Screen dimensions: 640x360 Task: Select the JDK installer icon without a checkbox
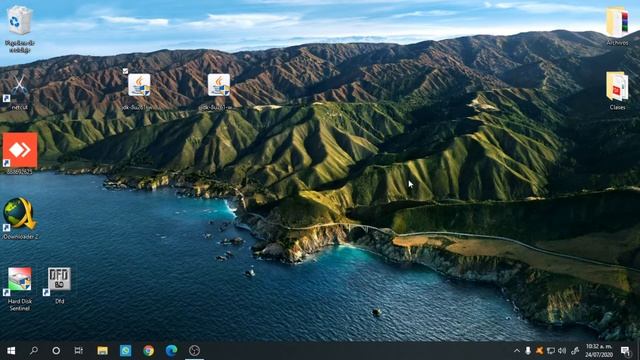(219, 85)
